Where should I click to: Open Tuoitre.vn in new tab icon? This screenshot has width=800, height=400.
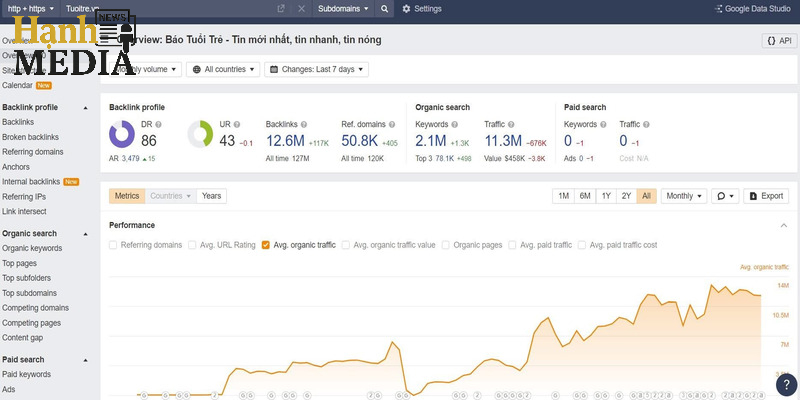click(x=281, y=9)
